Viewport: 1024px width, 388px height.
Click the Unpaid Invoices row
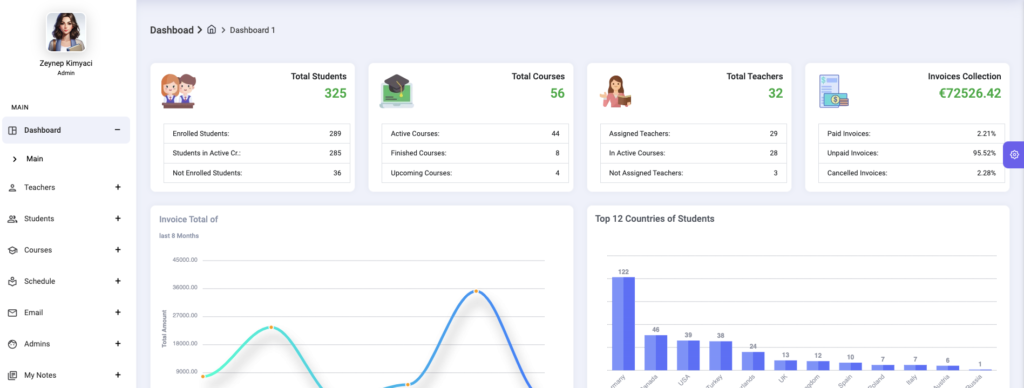pyautogui.click(x=912, y=153)
